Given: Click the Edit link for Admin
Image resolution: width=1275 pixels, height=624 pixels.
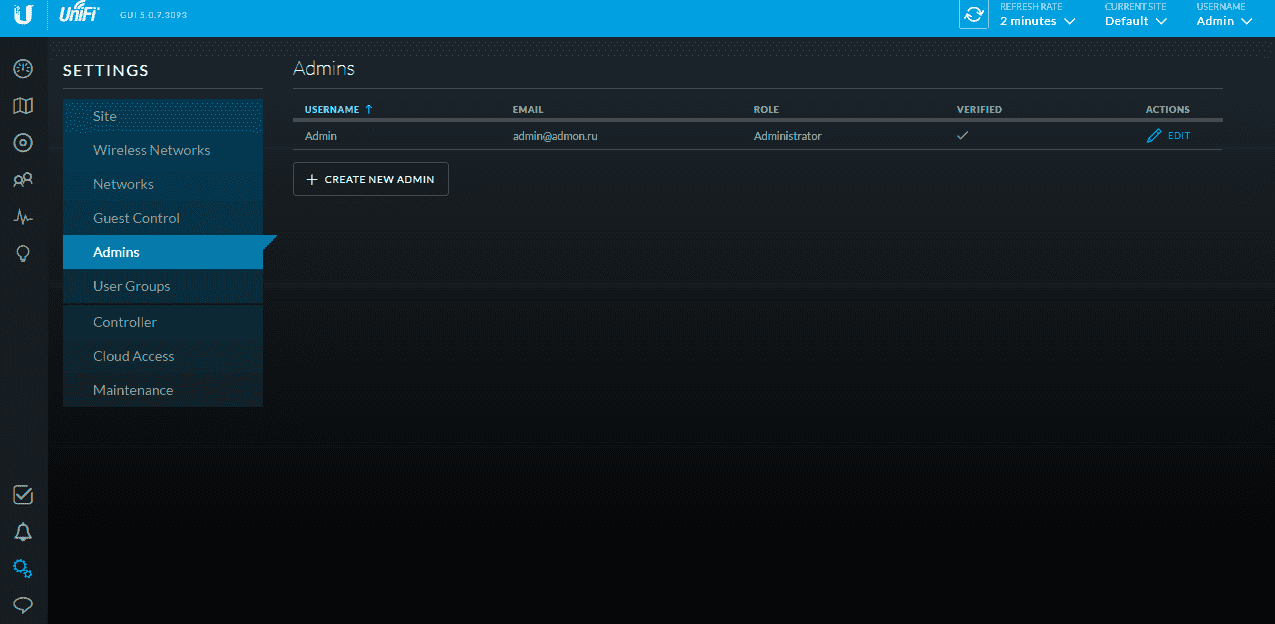Looking at the screenshot, I should point(1179,136).
